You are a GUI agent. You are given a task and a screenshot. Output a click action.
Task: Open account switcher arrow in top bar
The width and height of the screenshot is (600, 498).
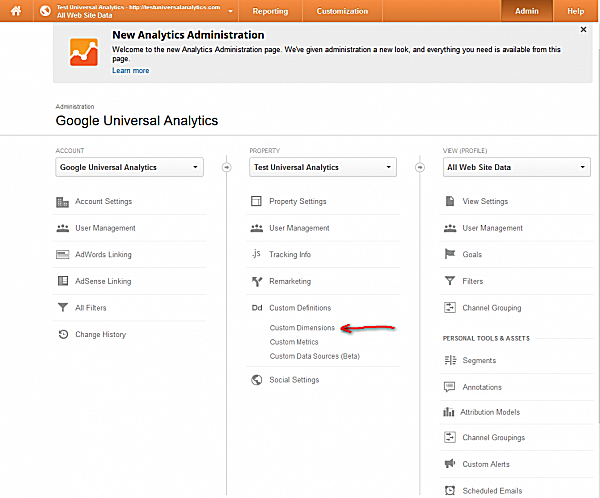(231, 12)
